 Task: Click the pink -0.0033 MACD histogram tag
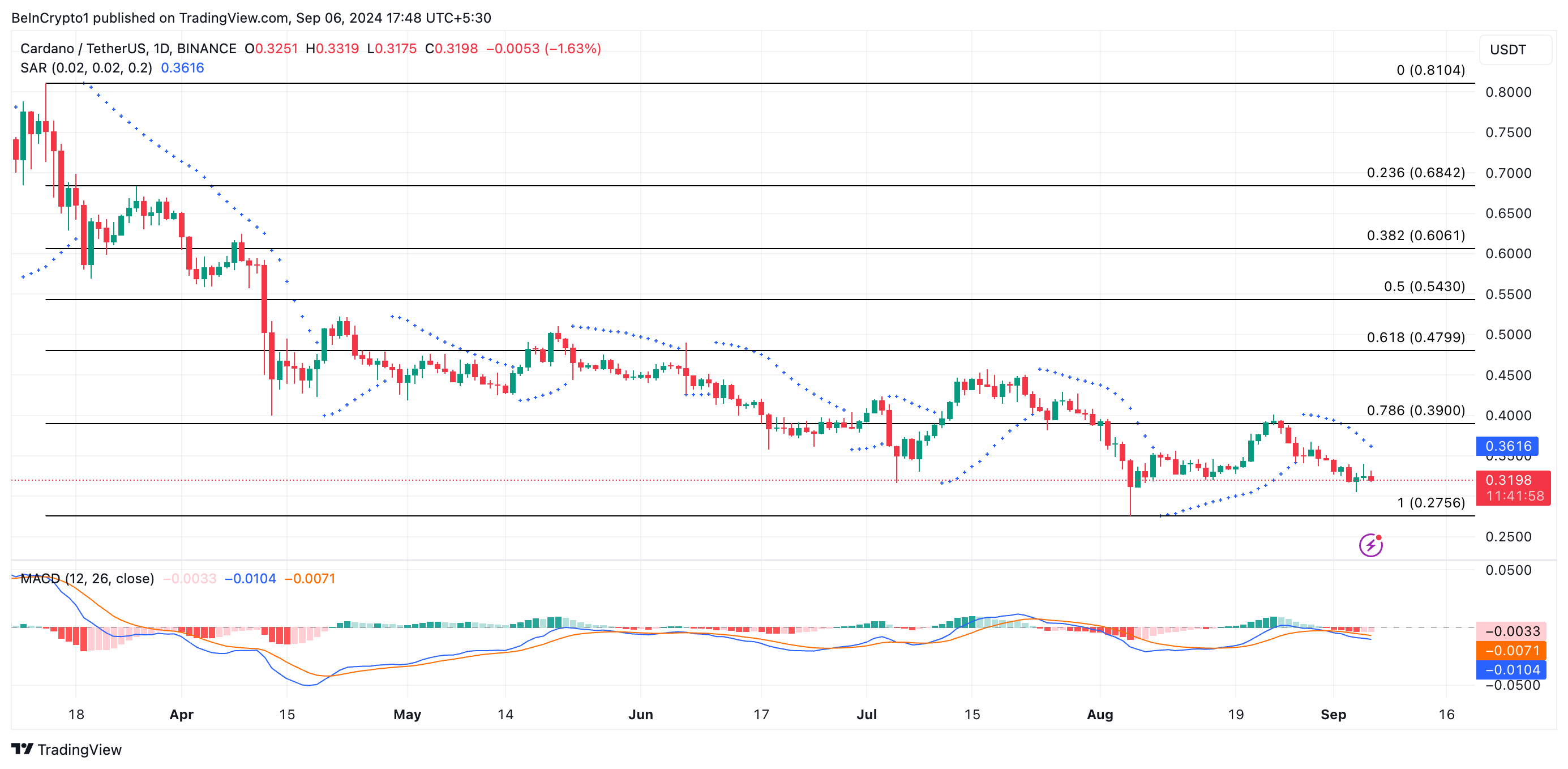click(1512, 631)
